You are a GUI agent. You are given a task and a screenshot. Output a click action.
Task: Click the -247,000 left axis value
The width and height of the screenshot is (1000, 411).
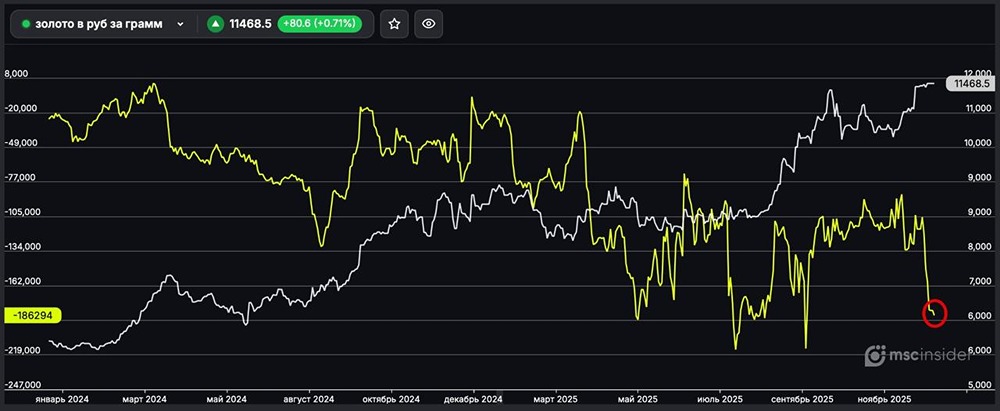pyautogui.click(x=27, y=385)
